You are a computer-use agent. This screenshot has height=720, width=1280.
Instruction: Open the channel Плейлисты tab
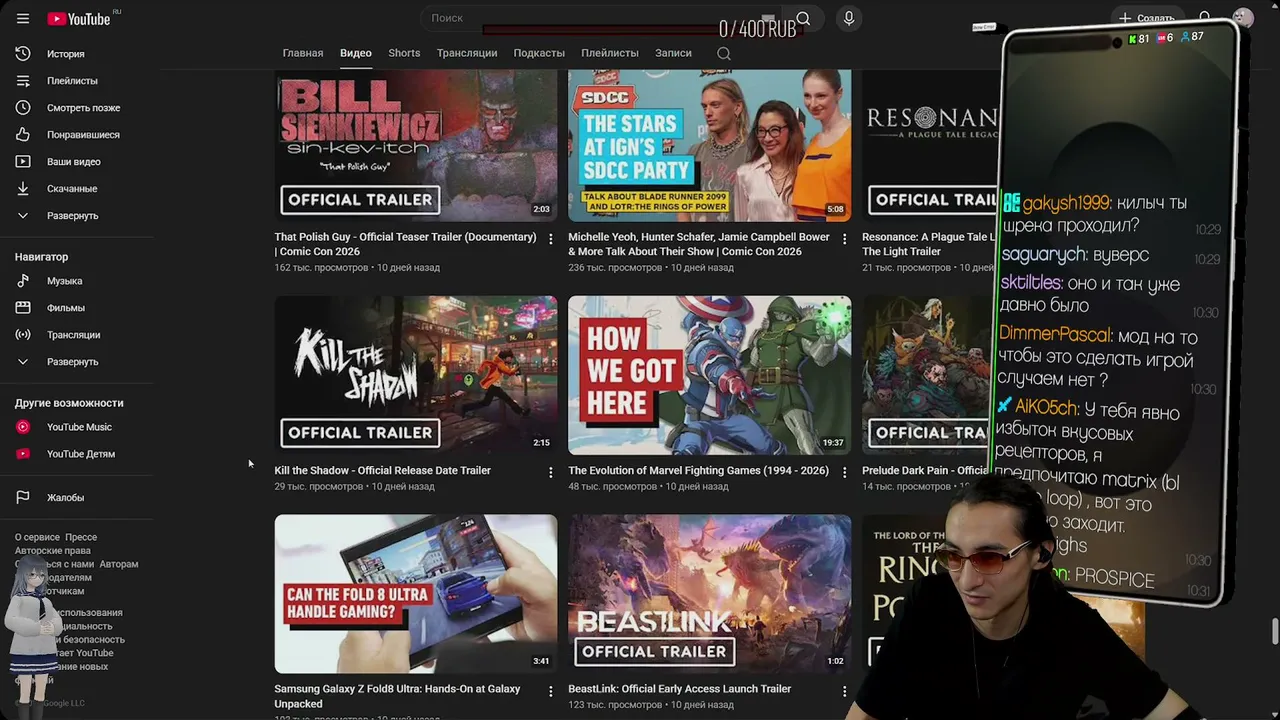[x=610, y=53]
